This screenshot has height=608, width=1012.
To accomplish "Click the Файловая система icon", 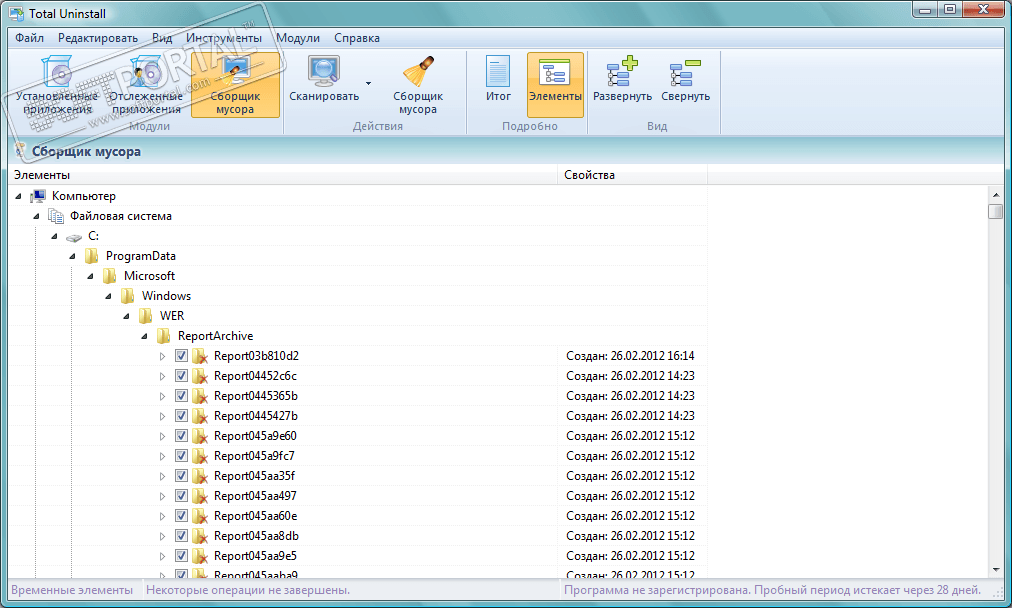I will pyautogui.click(x=56, y=216).
